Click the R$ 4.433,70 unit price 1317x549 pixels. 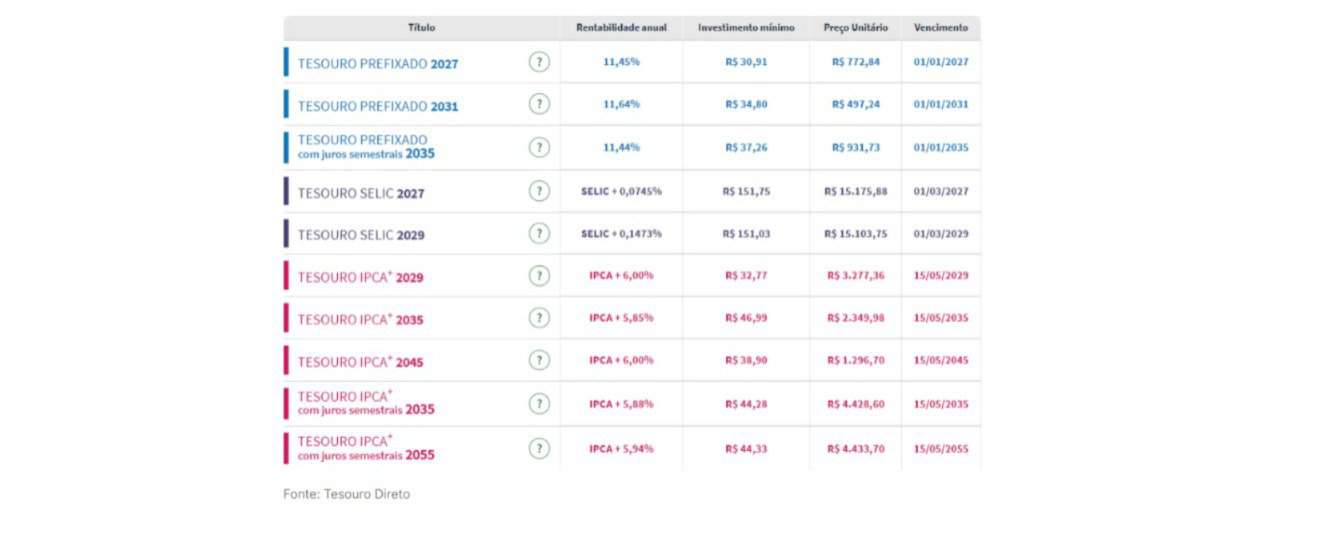point(855,449)
